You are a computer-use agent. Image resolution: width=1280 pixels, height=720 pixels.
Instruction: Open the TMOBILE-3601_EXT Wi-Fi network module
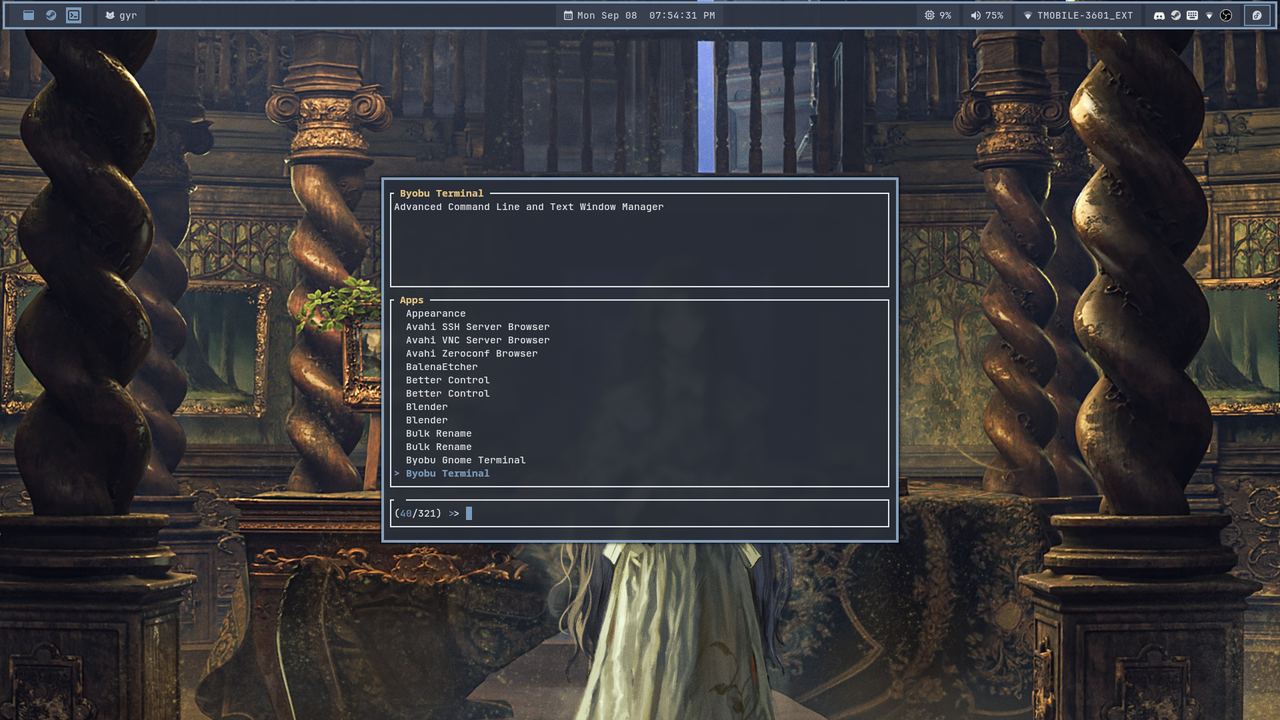coord(1078,16)
